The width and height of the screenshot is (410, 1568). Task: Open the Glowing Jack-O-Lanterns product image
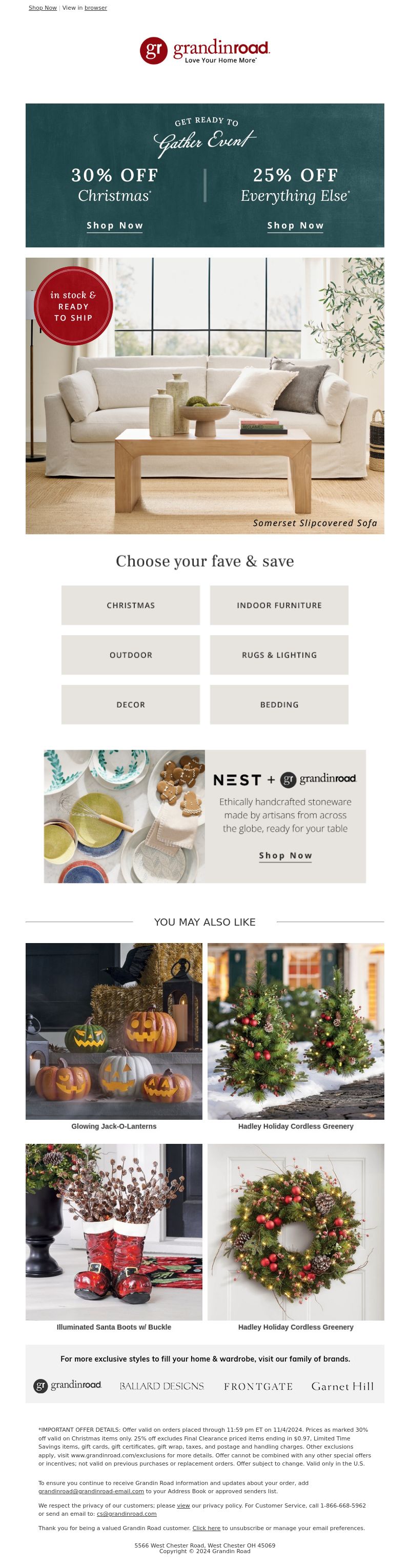(x=114, y=1031)
